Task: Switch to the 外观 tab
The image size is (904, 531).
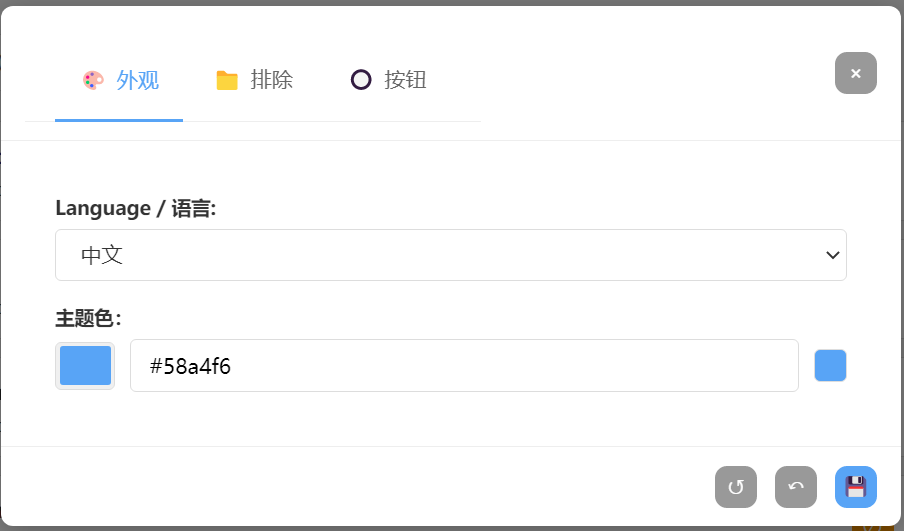Action: coord(137,81)
